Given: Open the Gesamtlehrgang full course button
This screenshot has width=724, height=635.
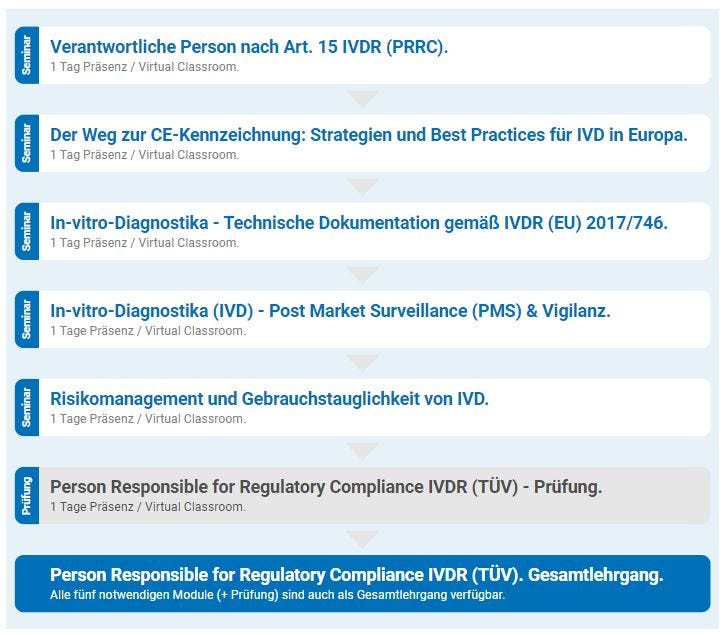Looking at the screenshot, I should [x=356, y=575].
